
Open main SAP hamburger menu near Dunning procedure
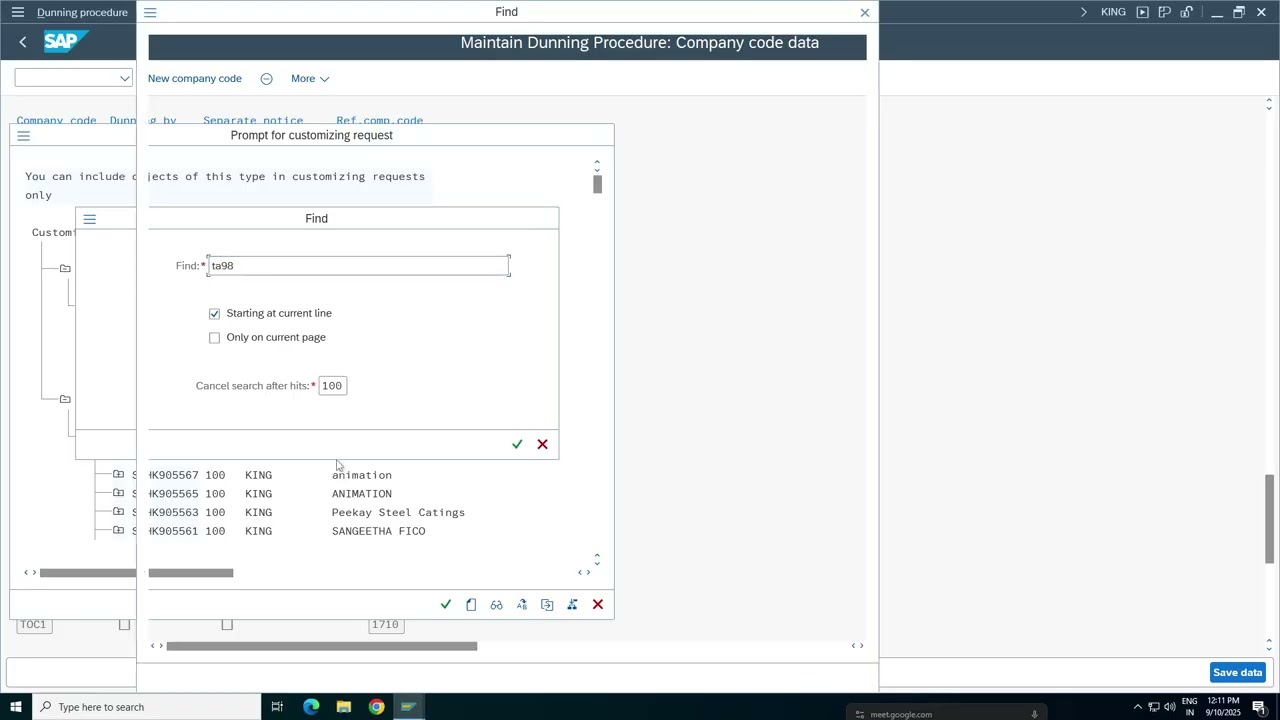tap(17, 12)
